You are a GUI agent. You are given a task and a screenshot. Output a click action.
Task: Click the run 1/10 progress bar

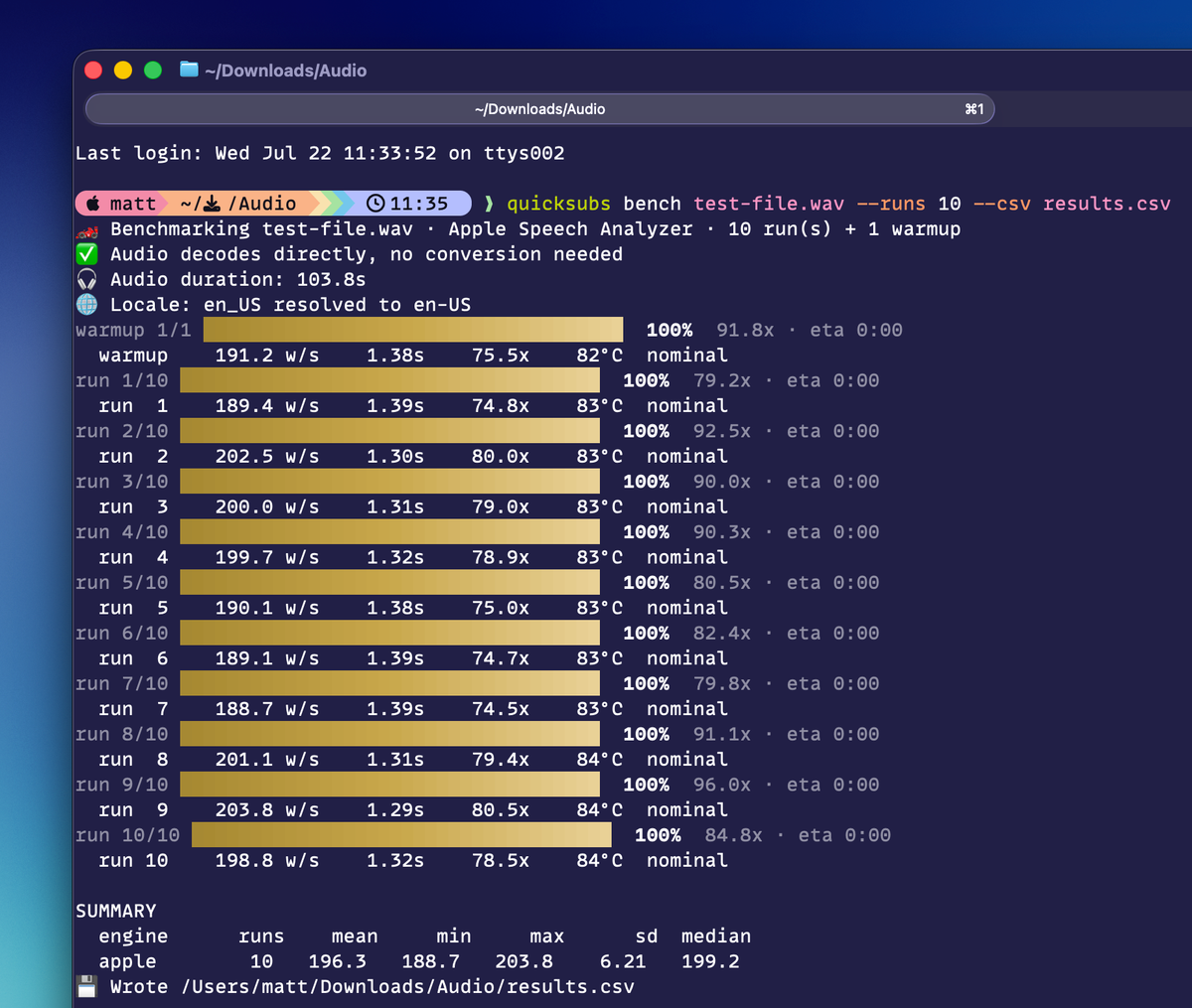389,380
